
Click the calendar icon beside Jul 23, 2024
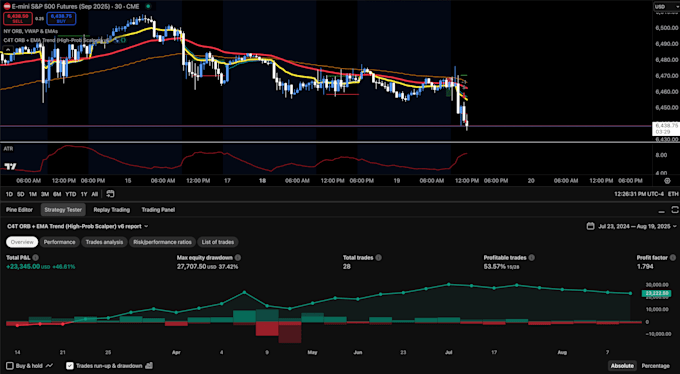(x=590, y=226)
